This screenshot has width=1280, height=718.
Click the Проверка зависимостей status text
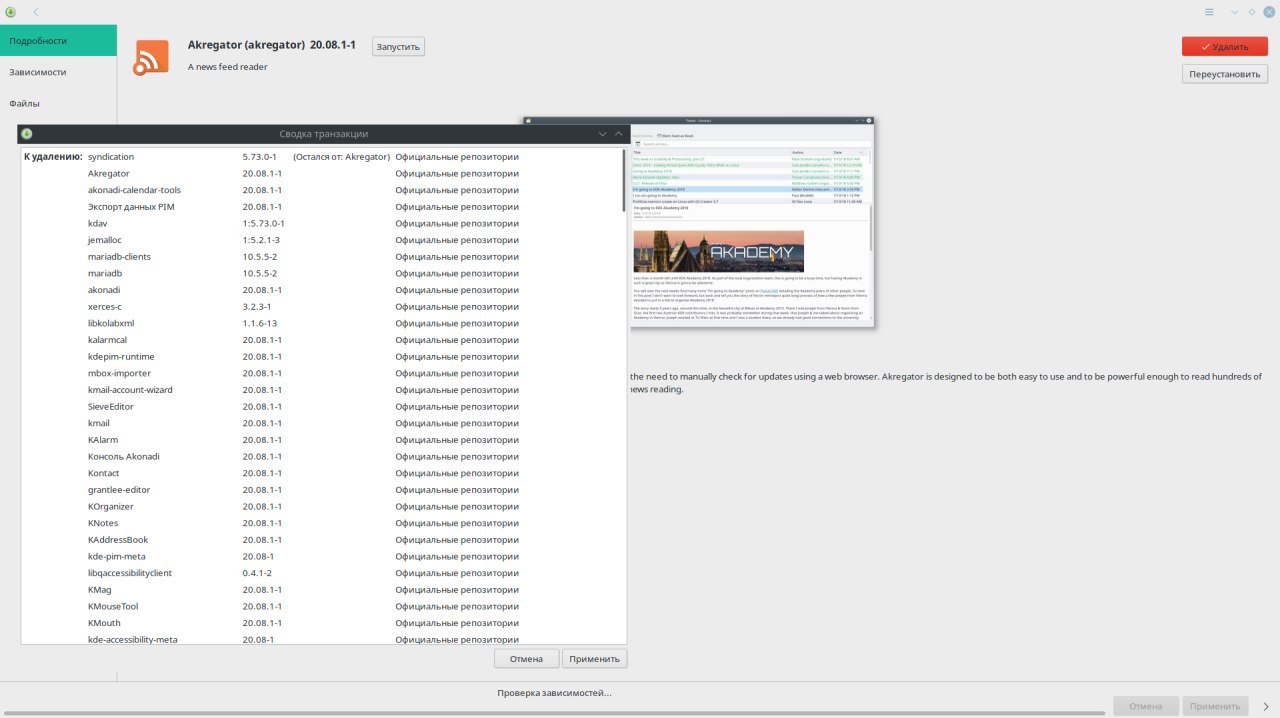pyautogui.click(x=554, y=693)
